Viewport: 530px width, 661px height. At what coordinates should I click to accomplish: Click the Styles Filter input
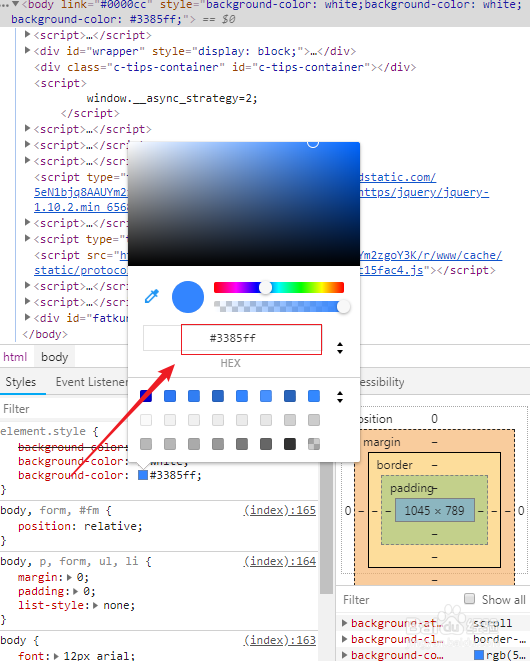63,409
